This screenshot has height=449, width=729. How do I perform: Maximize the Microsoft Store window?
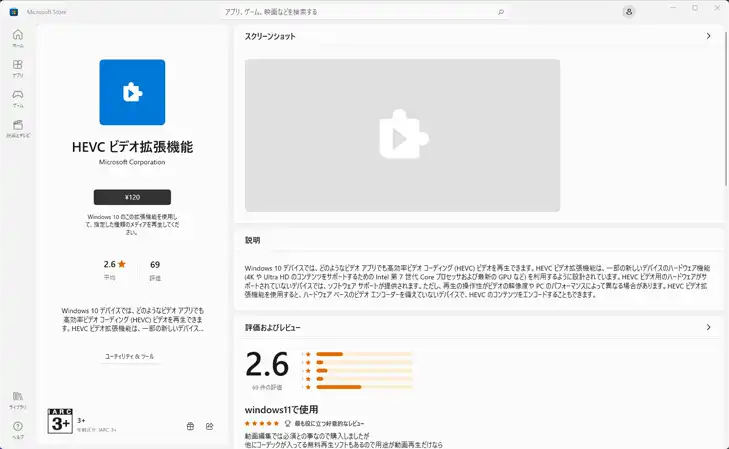point(695,8)
